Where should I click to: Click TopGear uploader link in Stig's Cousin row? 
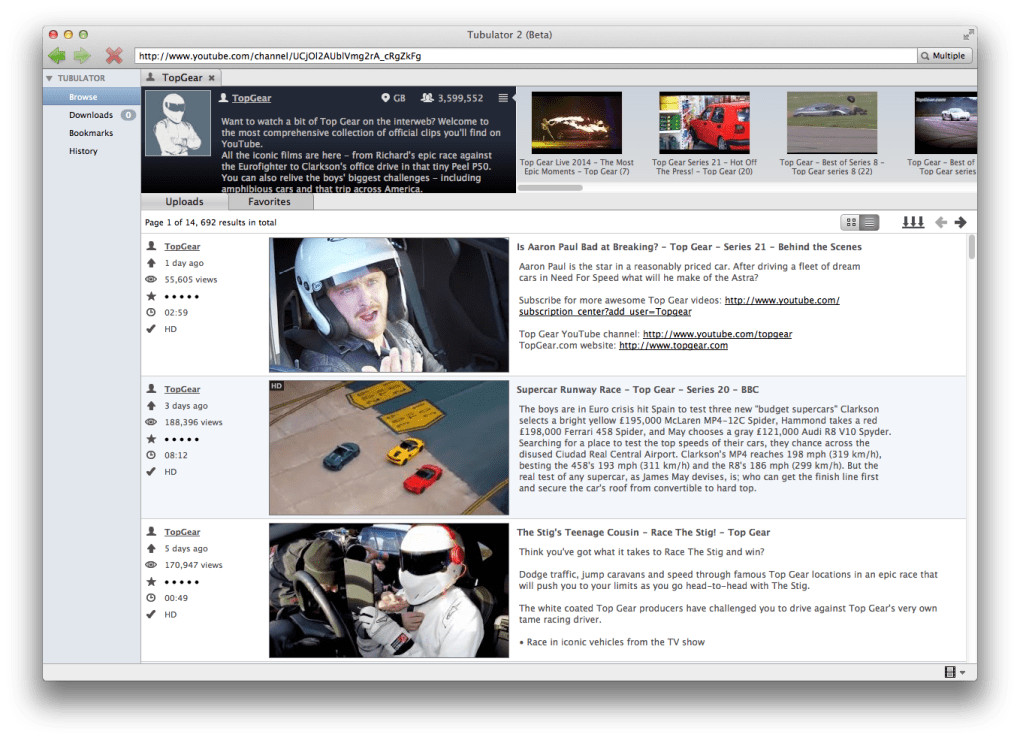[x=182, y=533]
